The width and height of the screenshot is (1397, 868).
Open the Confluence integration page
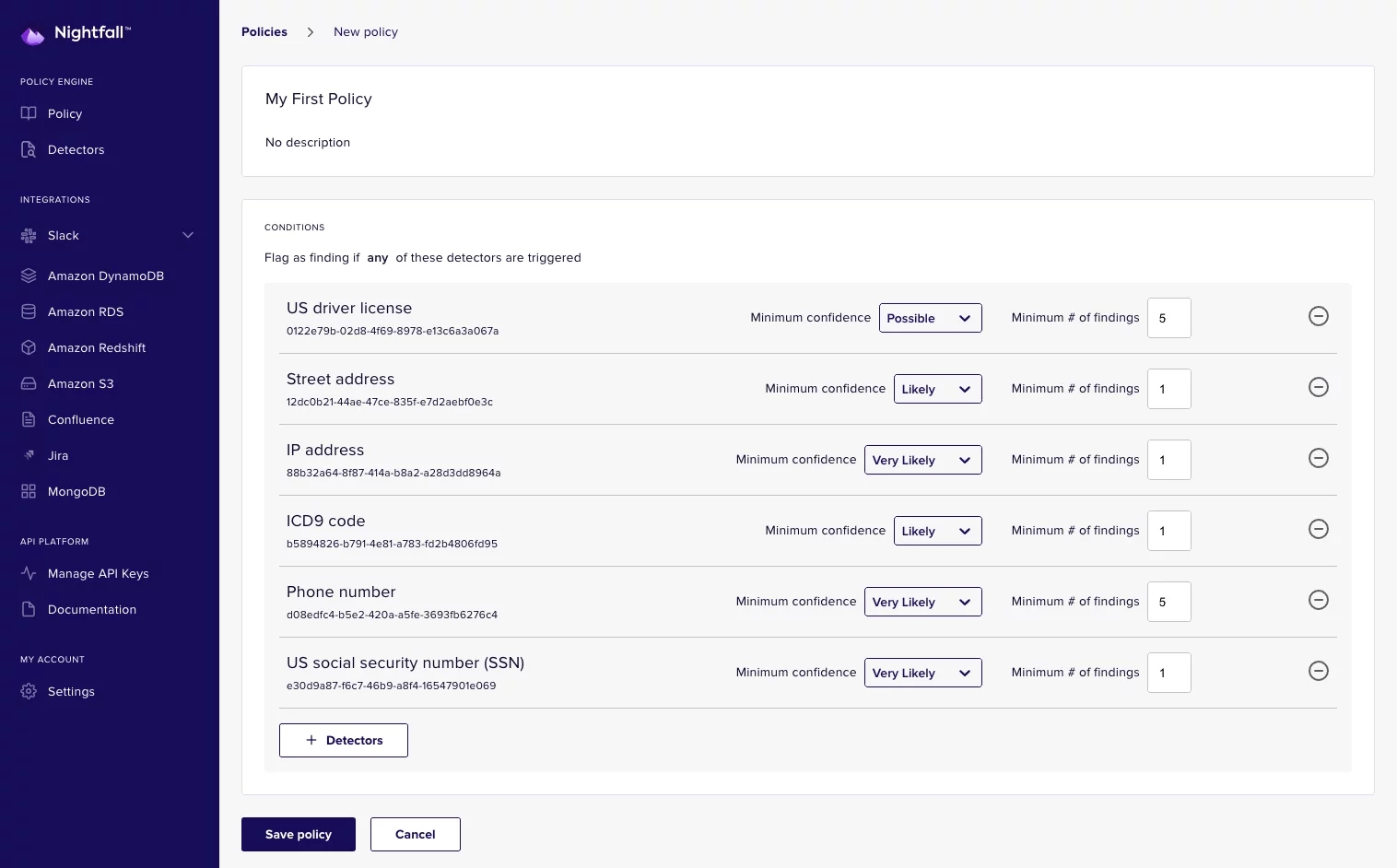pyautogui.click(x=81, y=419)
